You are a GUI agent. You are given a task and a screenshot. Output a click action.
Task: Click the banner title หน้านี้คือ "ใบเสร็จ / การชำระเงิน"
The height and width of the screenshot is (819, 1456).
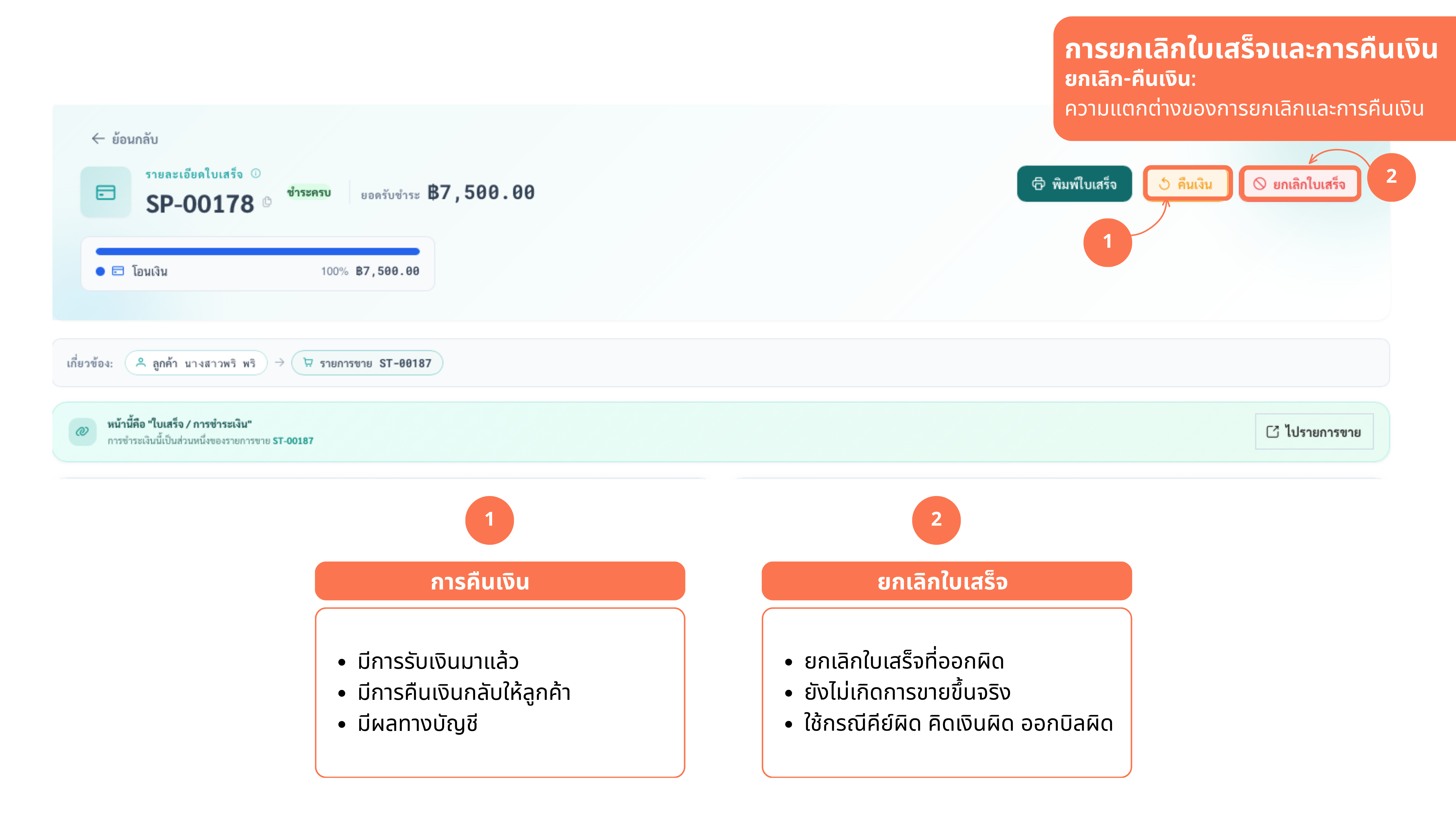coord(180,424)
